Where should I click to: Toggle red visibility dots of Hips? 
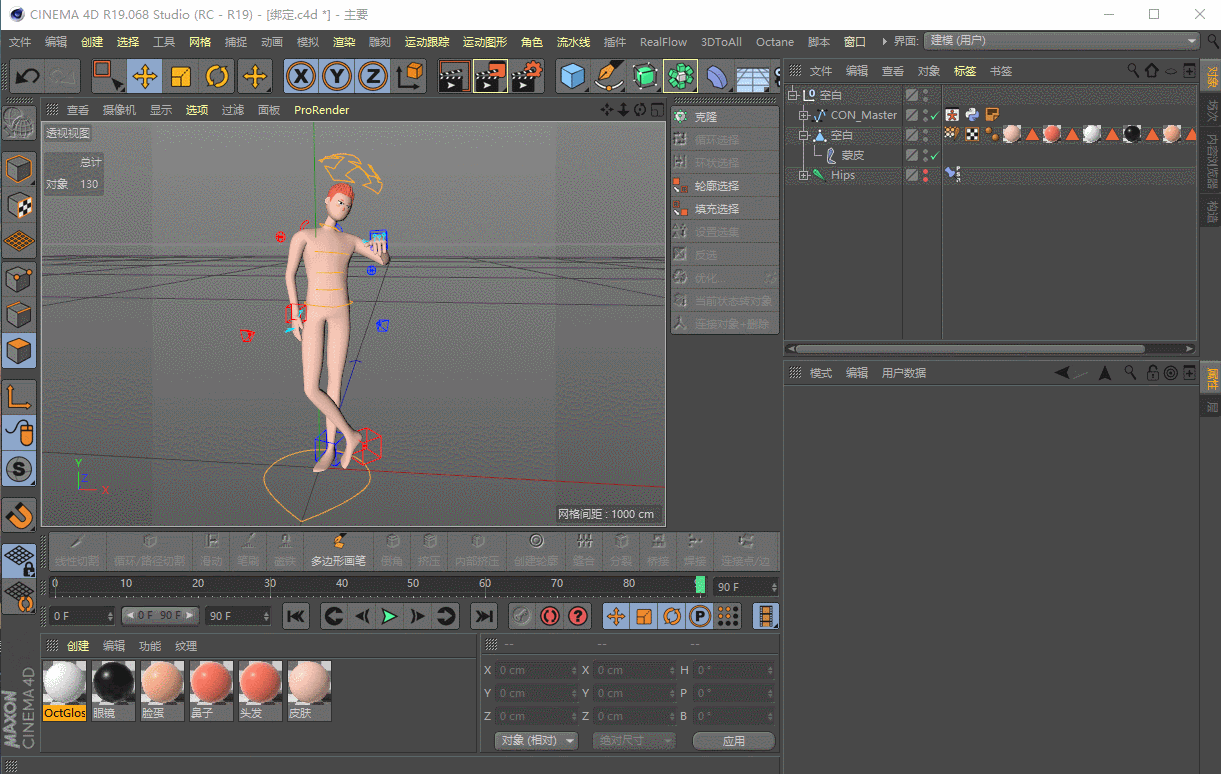point(925,175)
